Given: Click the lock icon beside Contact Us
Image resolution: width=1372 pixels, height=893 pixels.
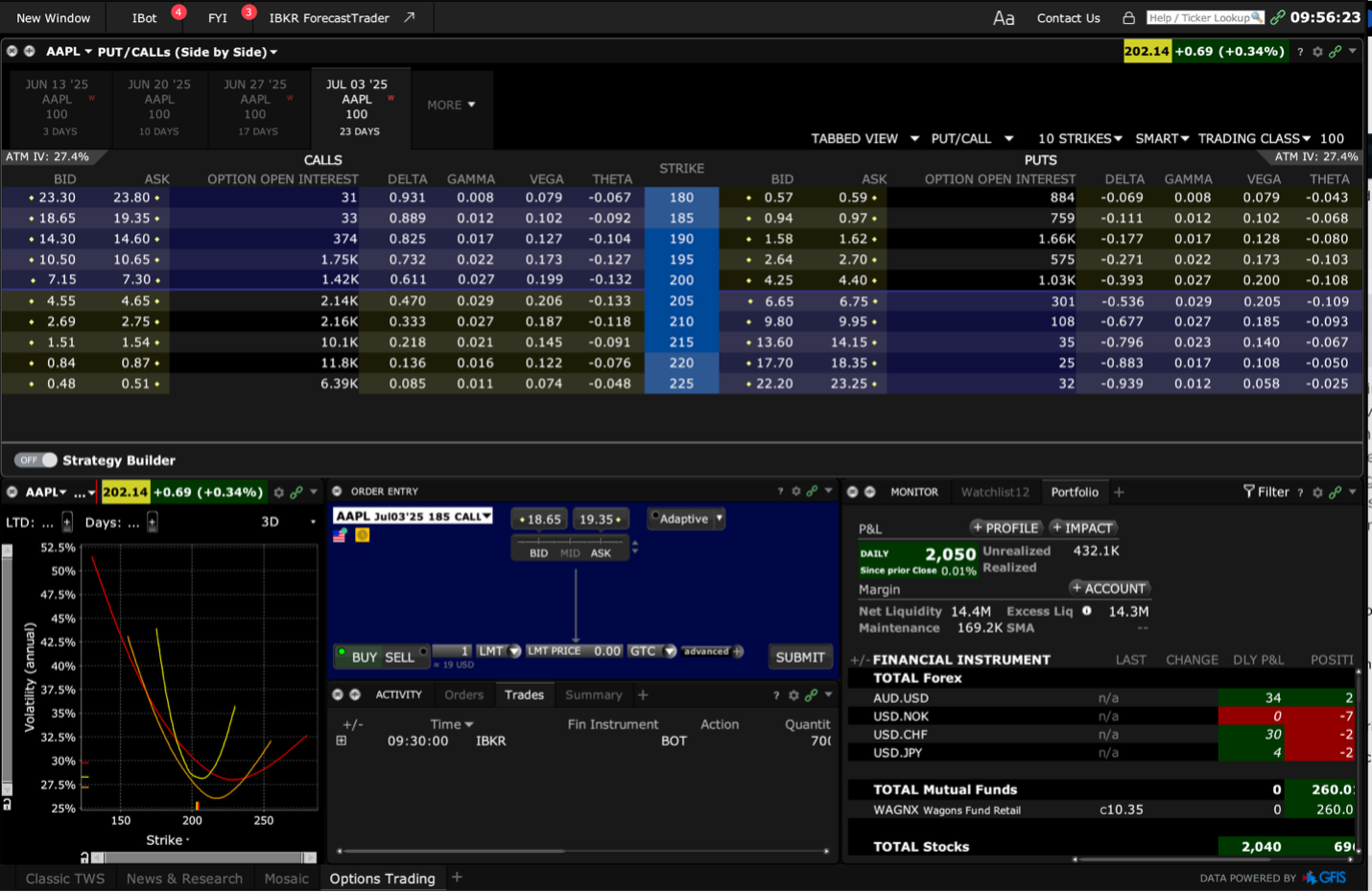Looking at the screenshot, I should click(x=1128, y=18).
